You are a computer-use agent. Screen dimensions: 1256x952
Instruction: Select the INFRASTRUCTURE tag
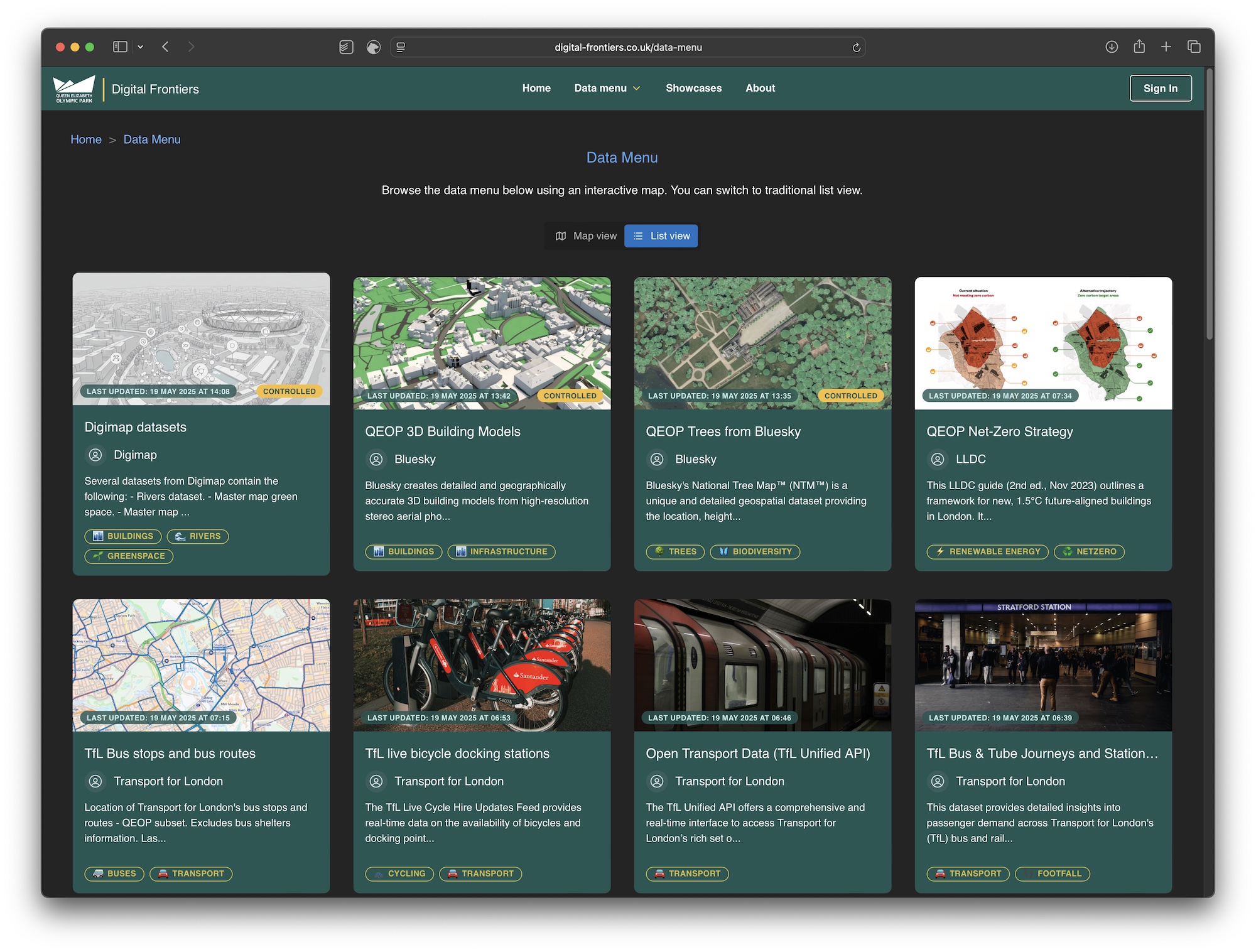coord(501,552)
